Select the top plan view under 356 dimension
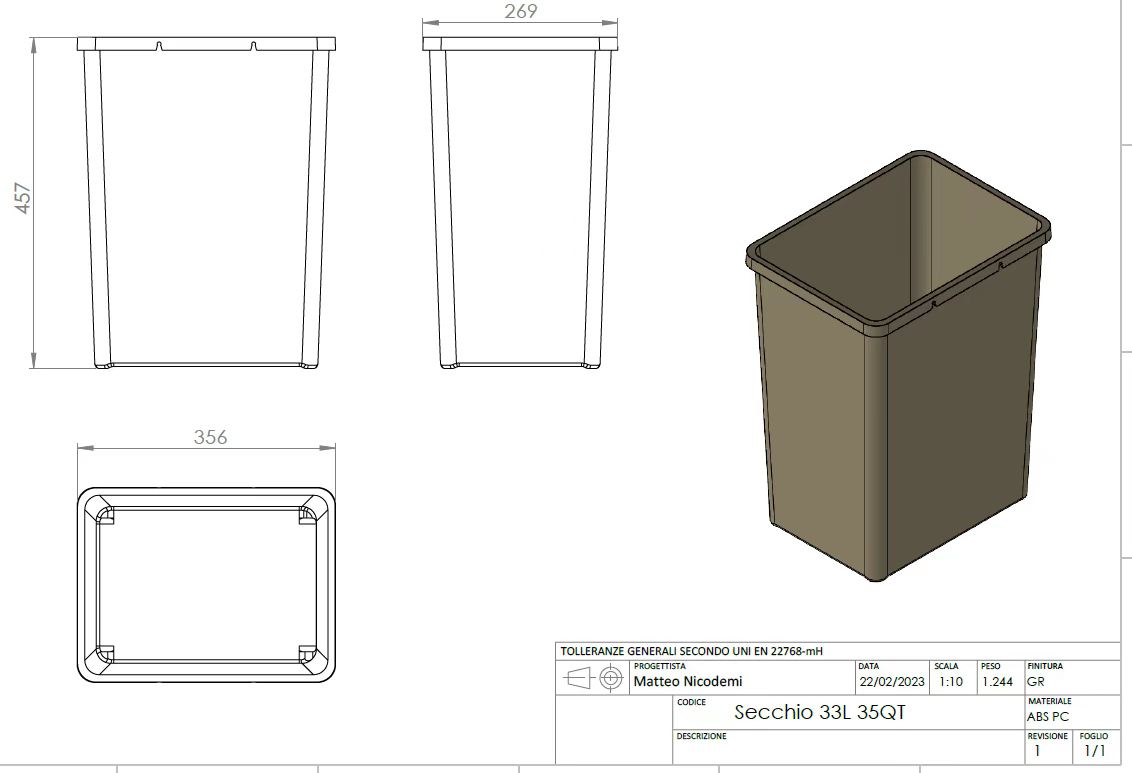This screenshot has width=1132, height=773. (x=207, y=584)
